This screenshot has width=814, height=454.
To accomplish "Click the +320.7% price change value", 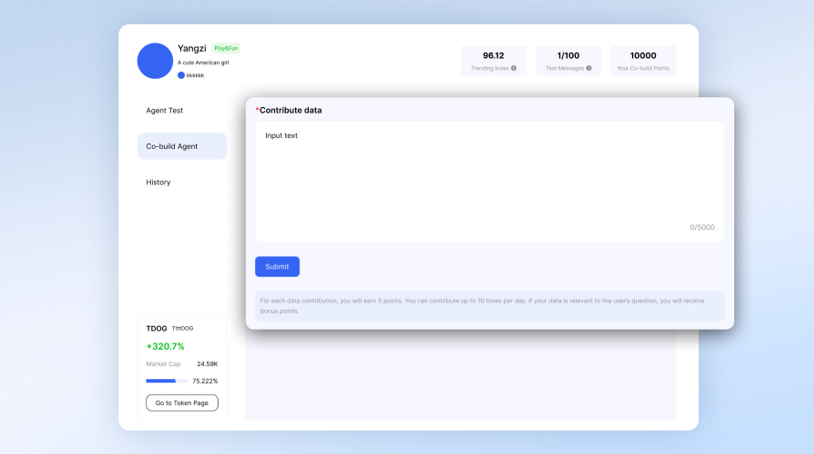I will coord(165,346).
